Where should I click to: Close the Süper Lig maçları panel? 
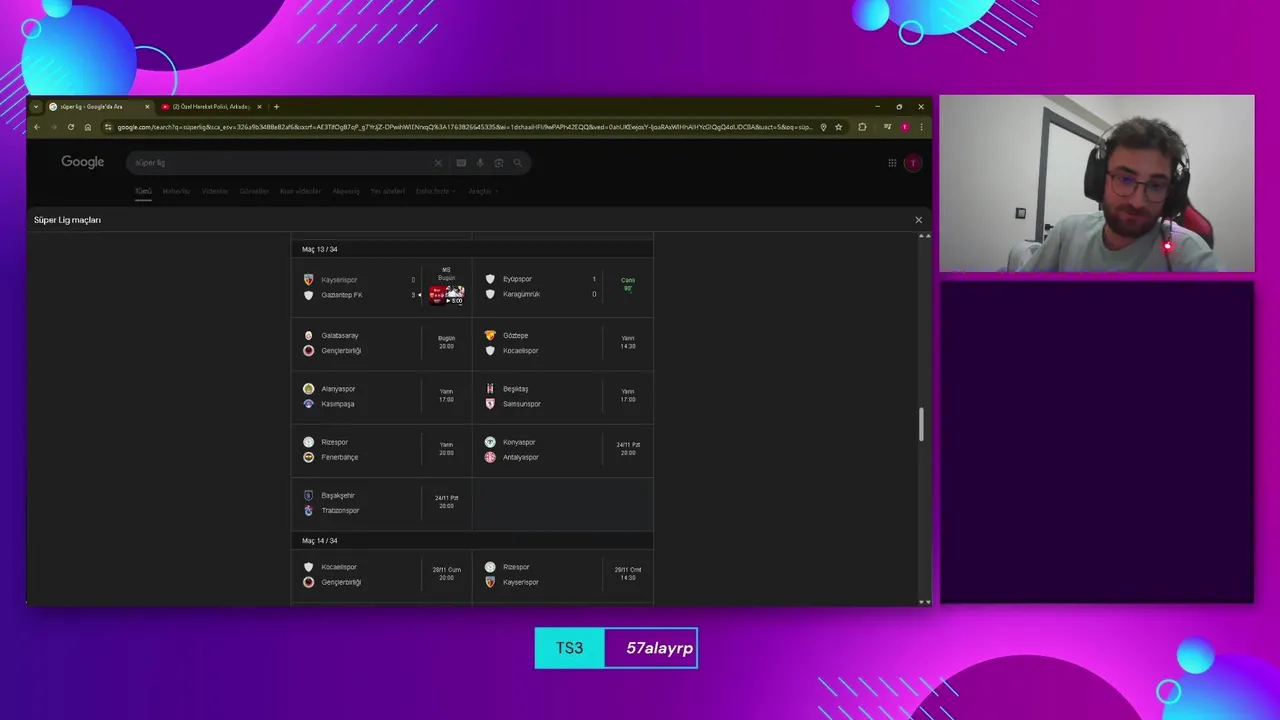(918, 220)
